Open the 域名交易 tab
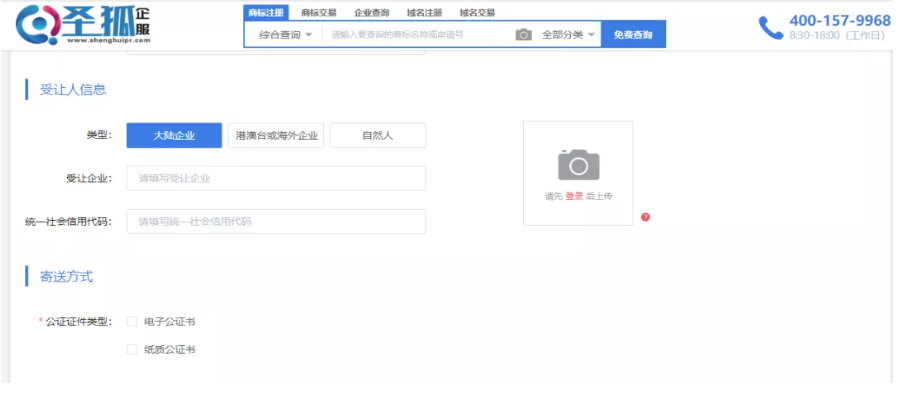The height and width of the screenshot is (399, 898). pos(477,13)
